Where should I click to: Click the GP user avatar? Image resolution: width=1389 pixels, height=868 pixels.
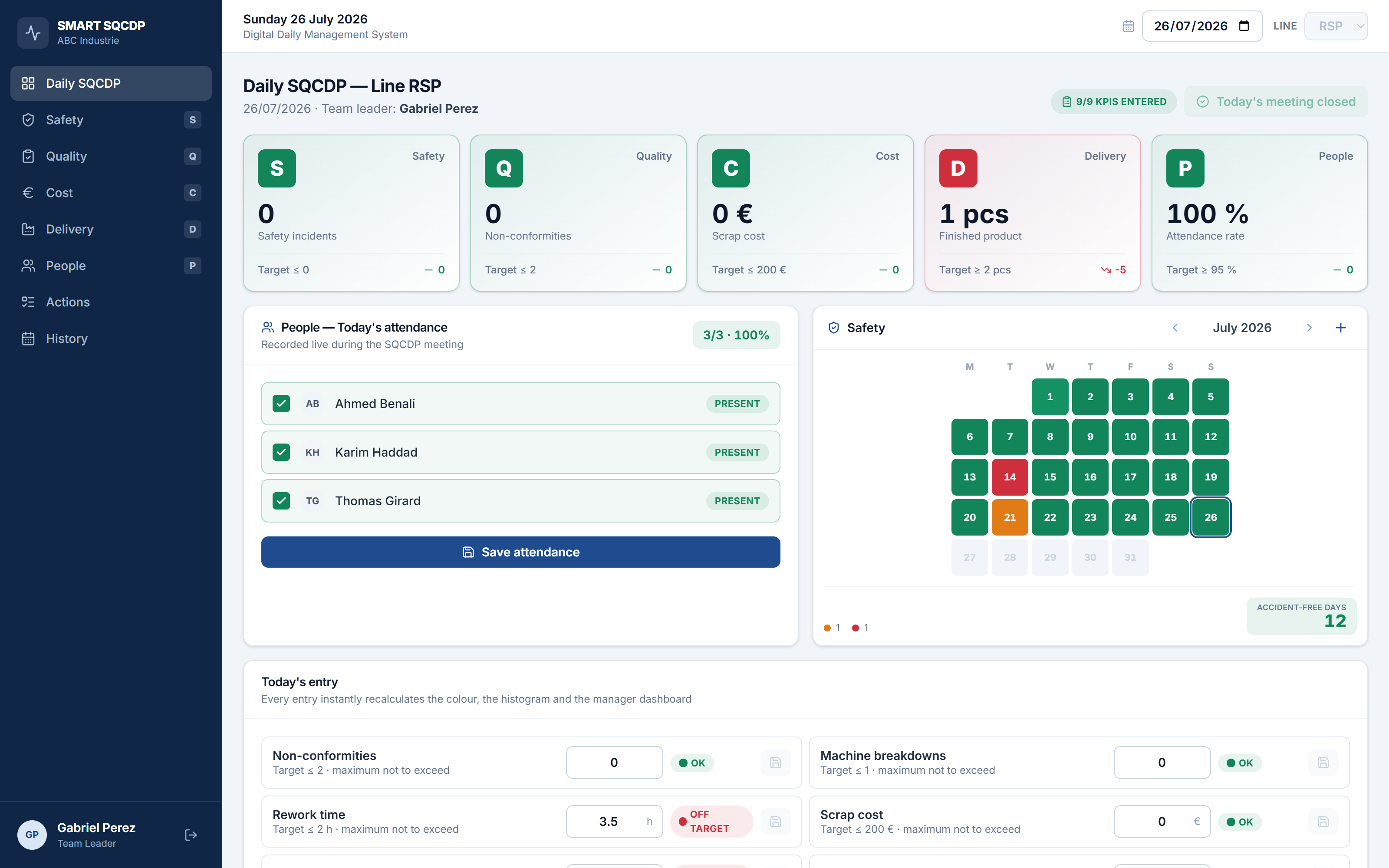32,835
